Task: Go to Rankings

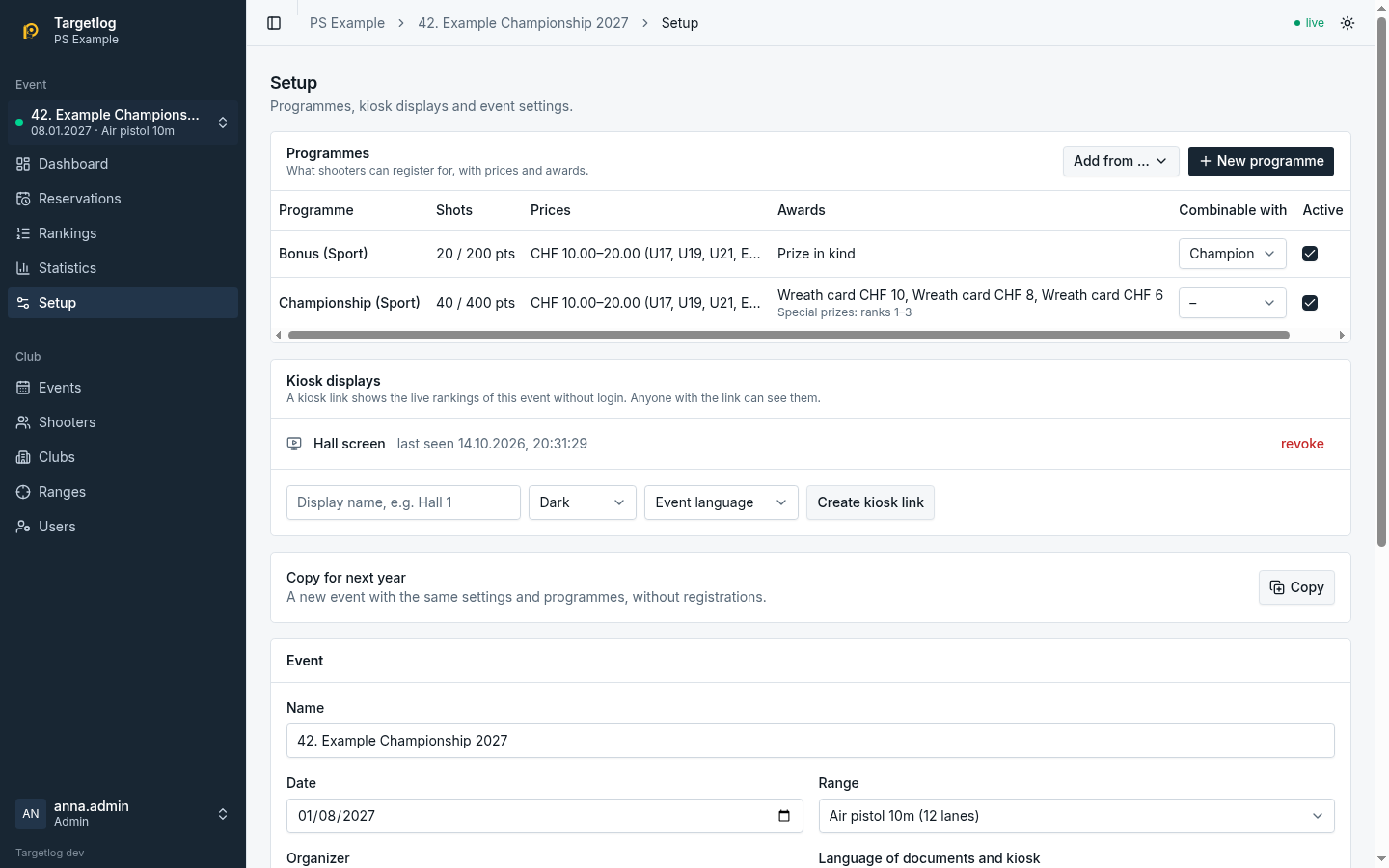Action: point(123,233)
